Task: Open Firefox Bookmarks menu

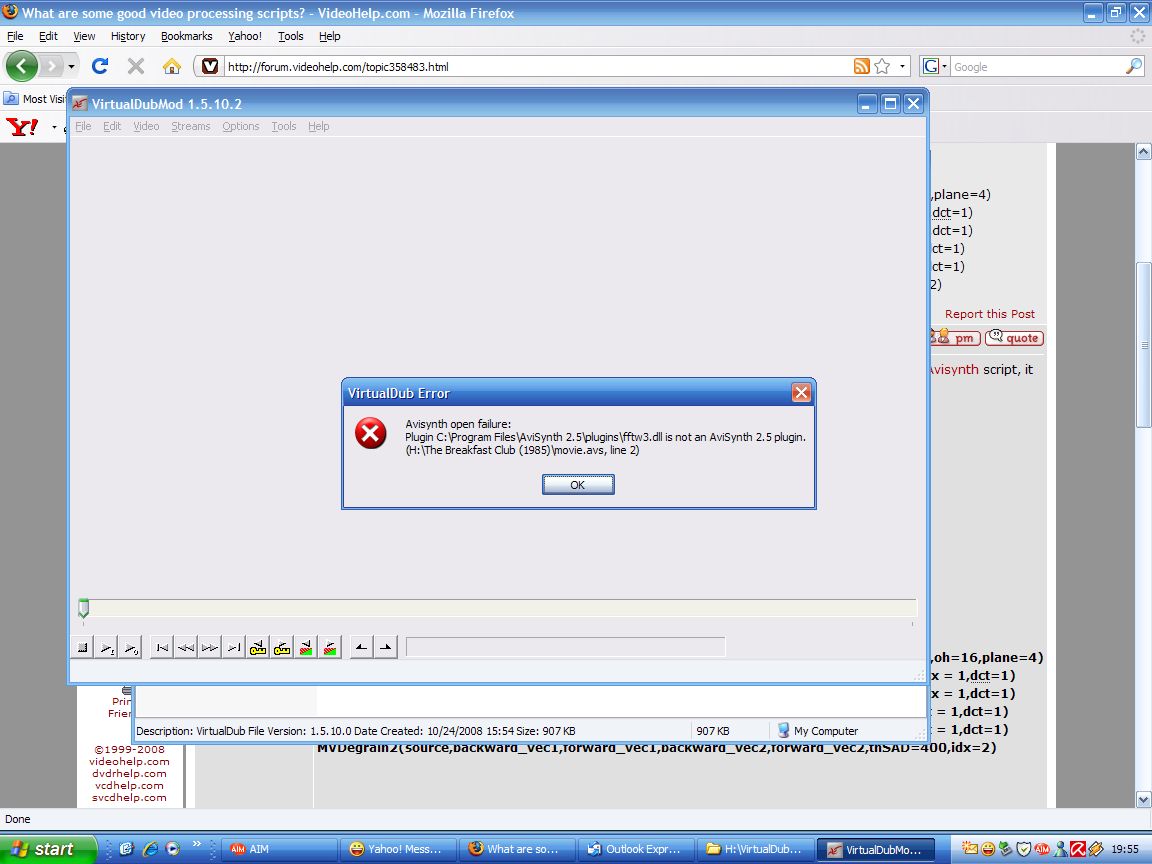Action: point(187,36)
